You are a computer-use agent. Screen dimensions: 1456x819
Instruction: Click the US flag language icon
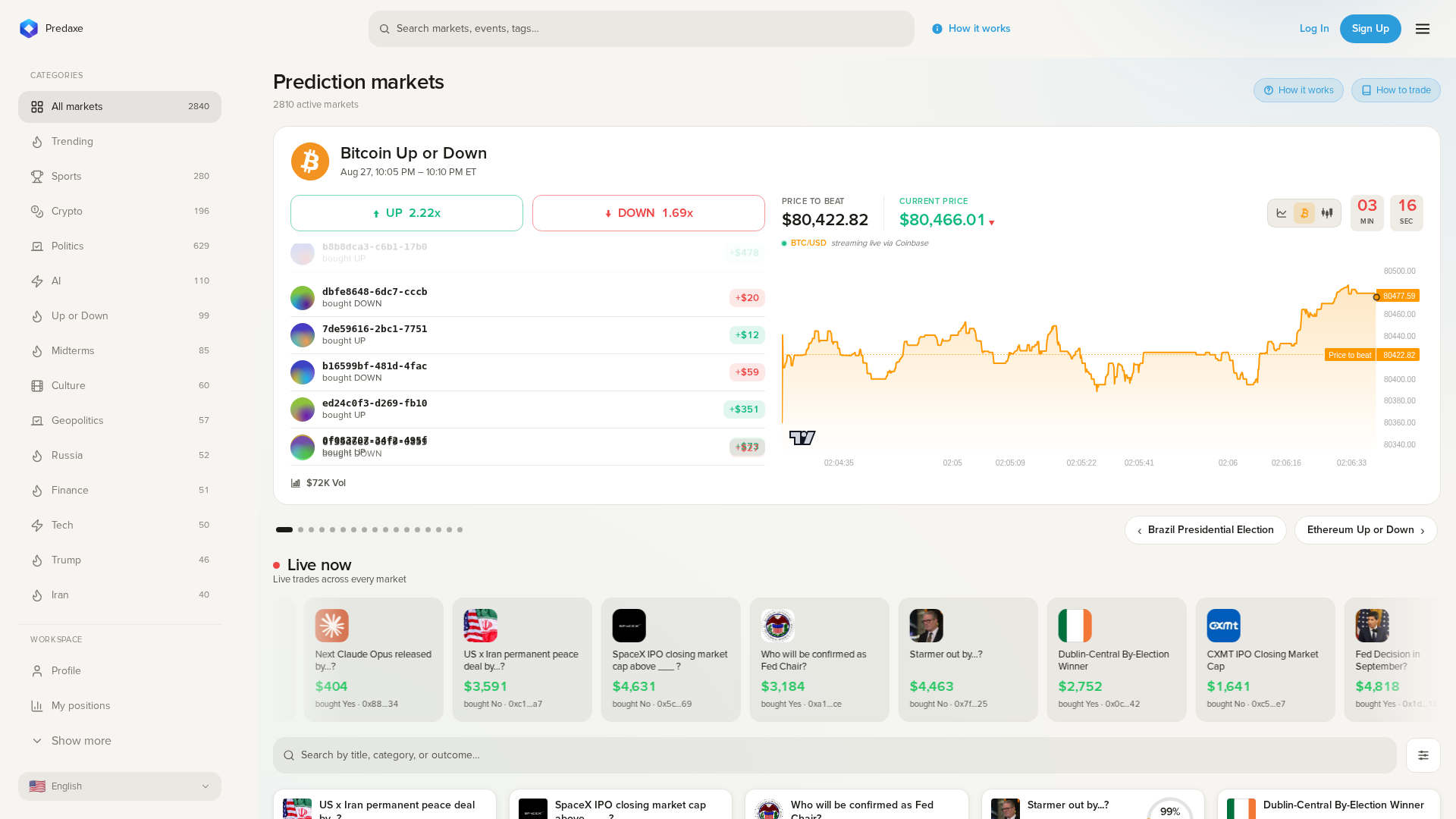37,786
